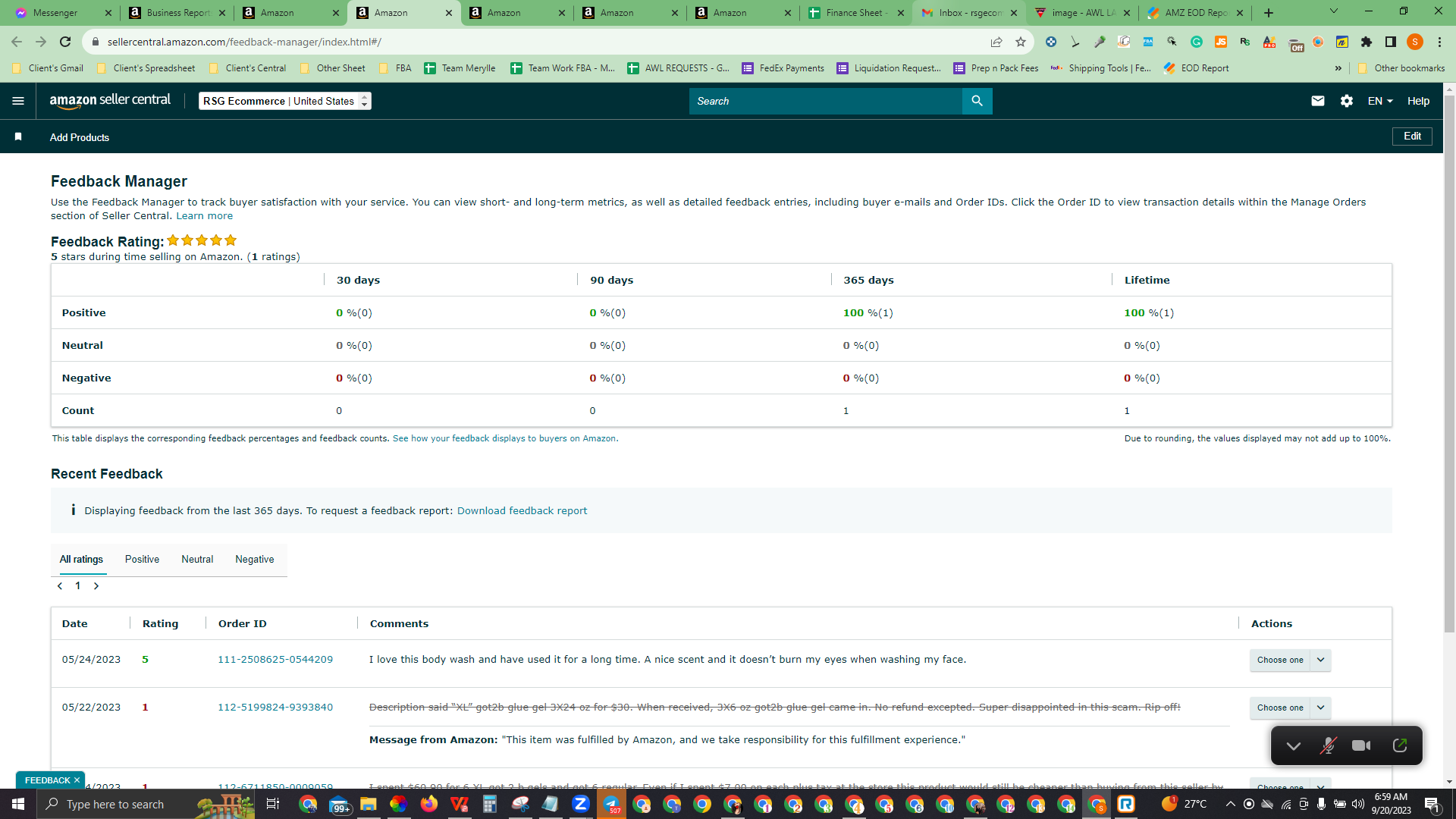Go to previous feedback page arrow

click(x=60, y=585)
